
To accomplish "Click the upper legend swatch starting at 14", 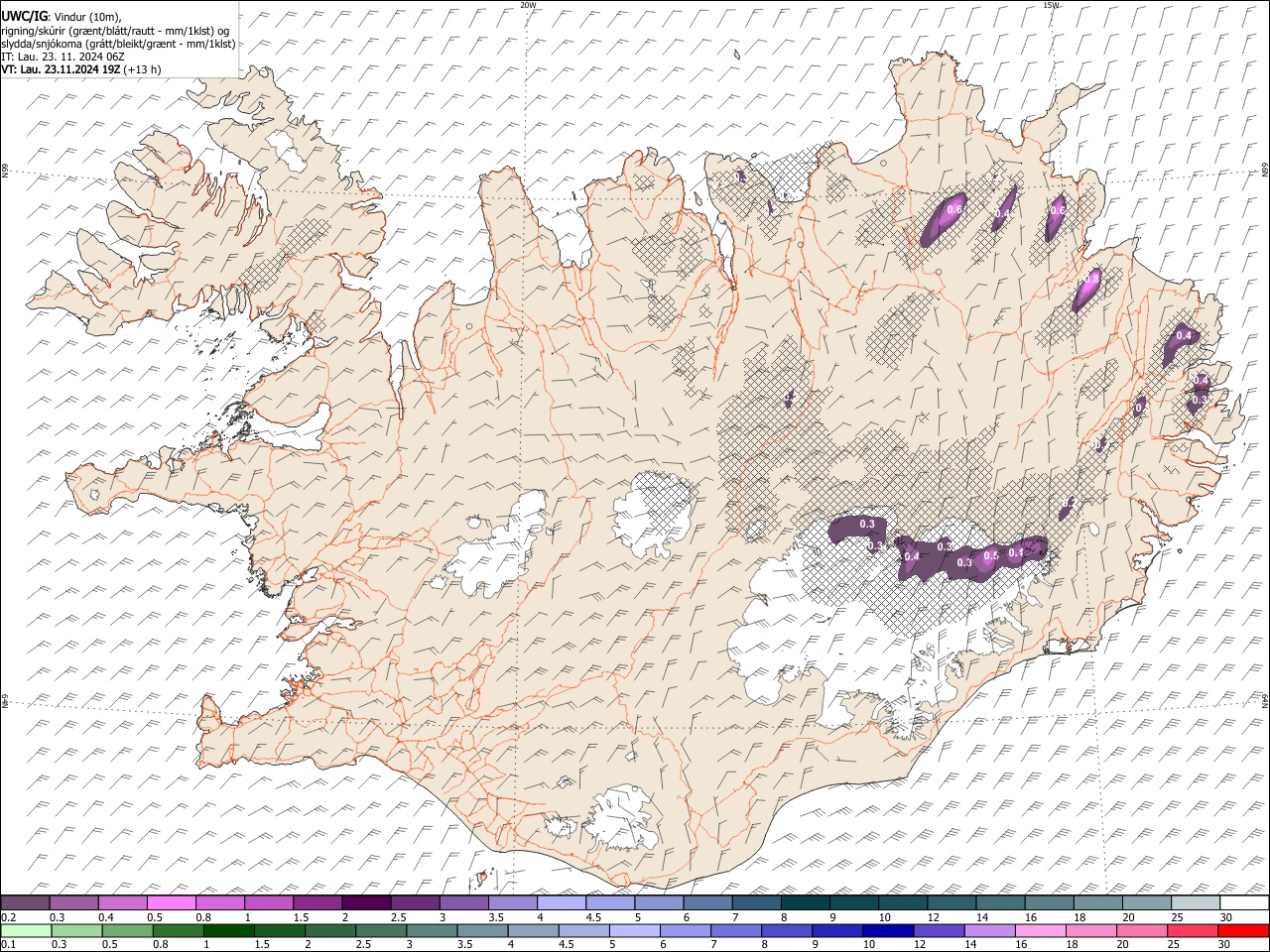I will (999, 902).
